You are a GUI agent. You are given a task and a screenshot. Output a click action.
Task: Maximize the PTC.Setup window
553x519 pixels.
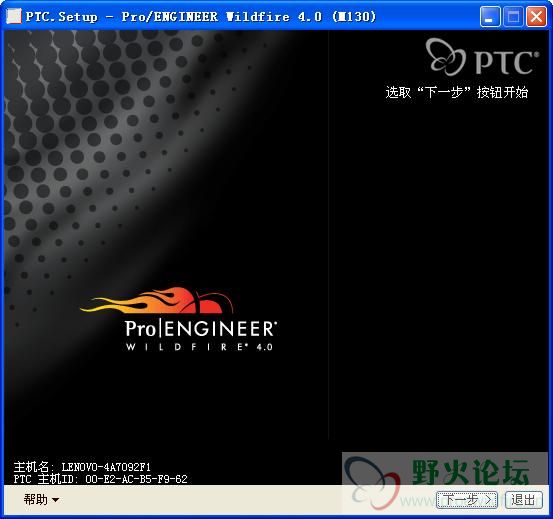pyautogui.click(x=513, y=17)
